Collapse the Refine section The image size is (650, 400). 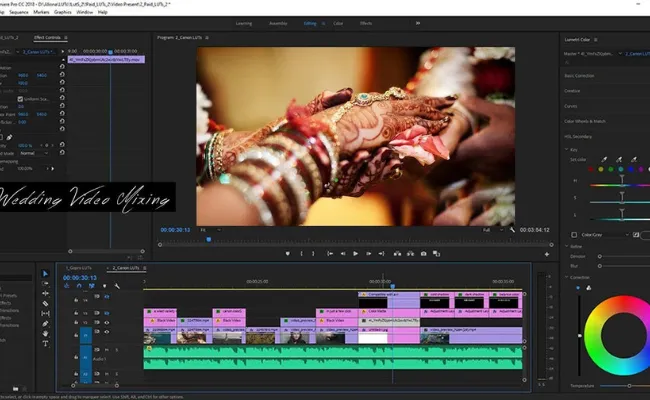tap(567, 246)
